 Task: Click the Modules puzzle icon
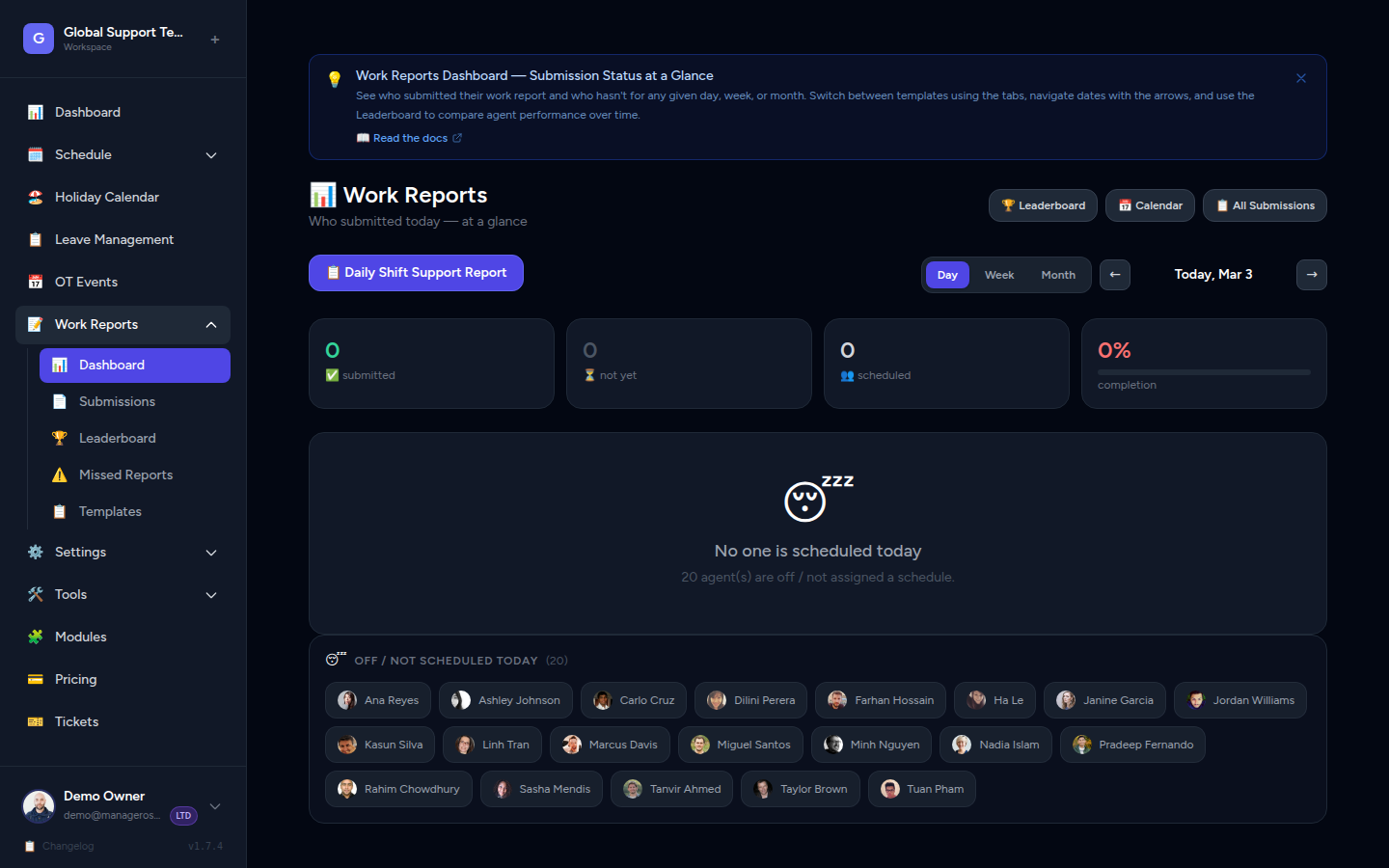click(x=35, y=637)
